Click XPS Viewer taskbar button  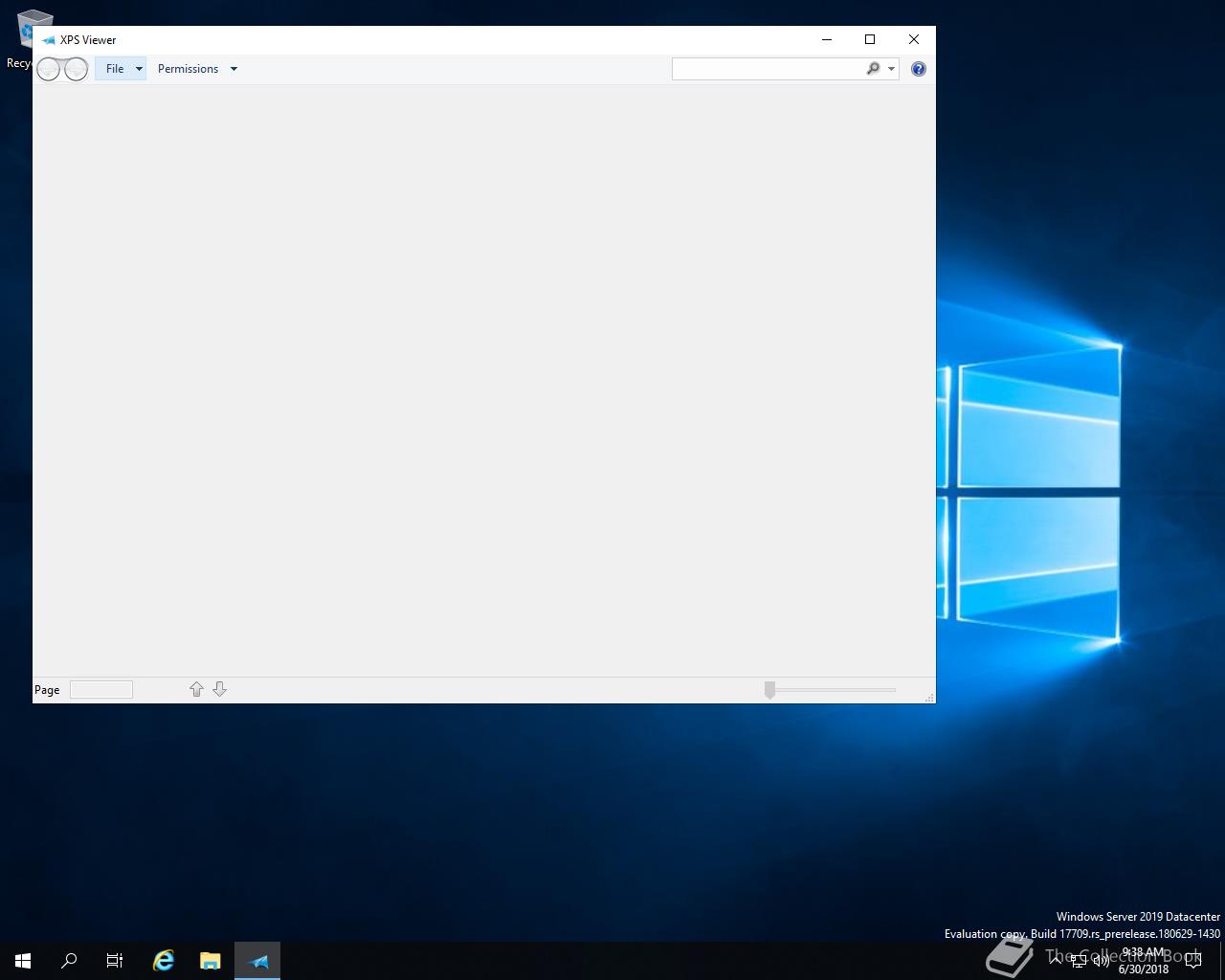coord(257,961)
